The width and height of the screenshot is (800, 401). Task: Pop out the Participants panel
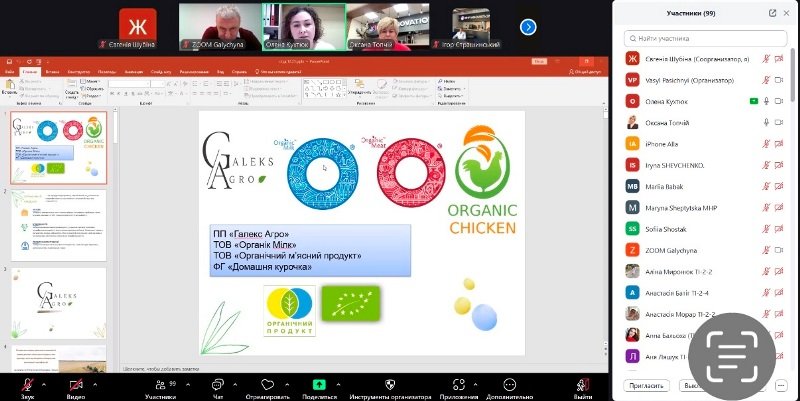pyautogui.click(x=772, y=13)
